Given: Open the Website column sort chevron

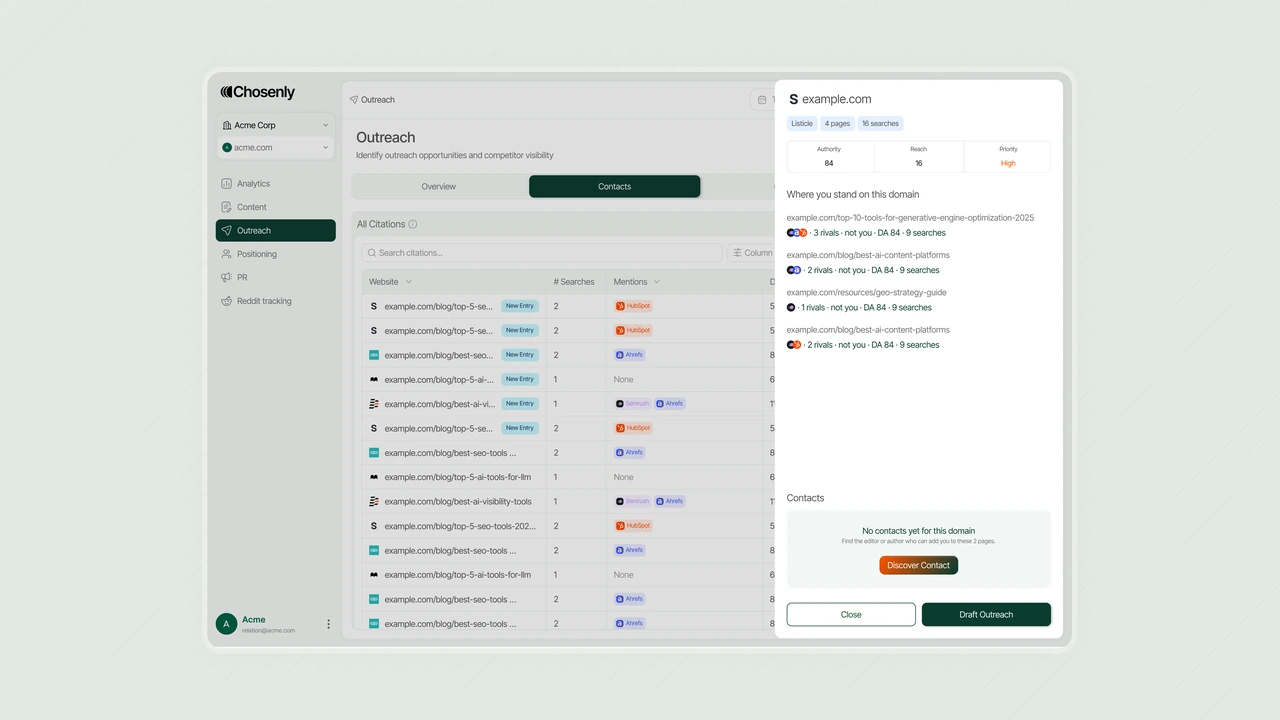Looking at the screenshot, I should tap(408, 282).
